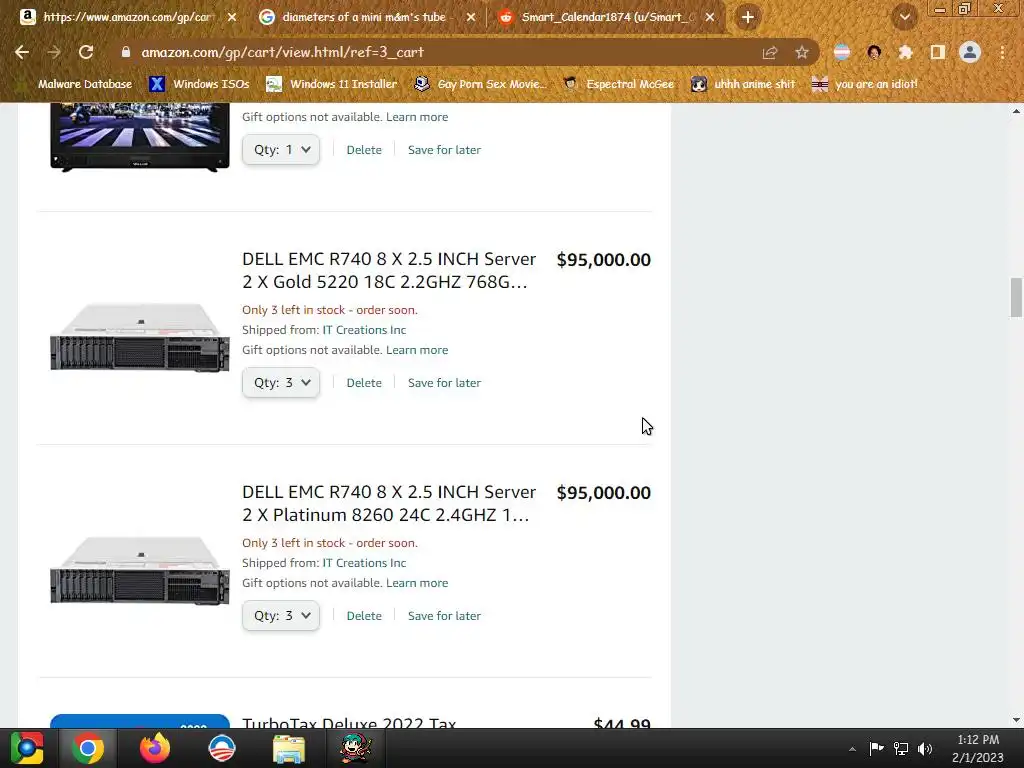Click Learn more for Gold 5220 server
Screen dimensions: 1024x768
(x=417, y=350)
